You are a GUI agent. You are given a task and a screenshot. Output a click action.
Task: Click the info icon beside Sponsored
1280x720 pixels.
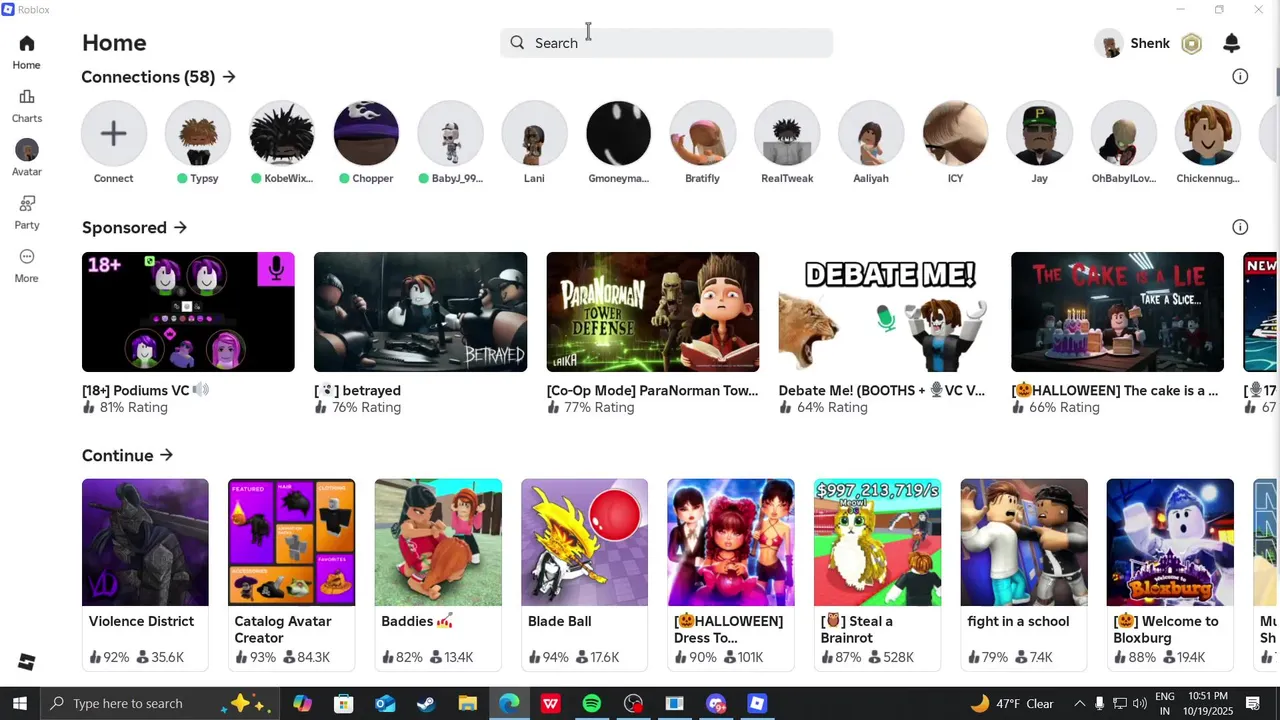pos(1240,227)
